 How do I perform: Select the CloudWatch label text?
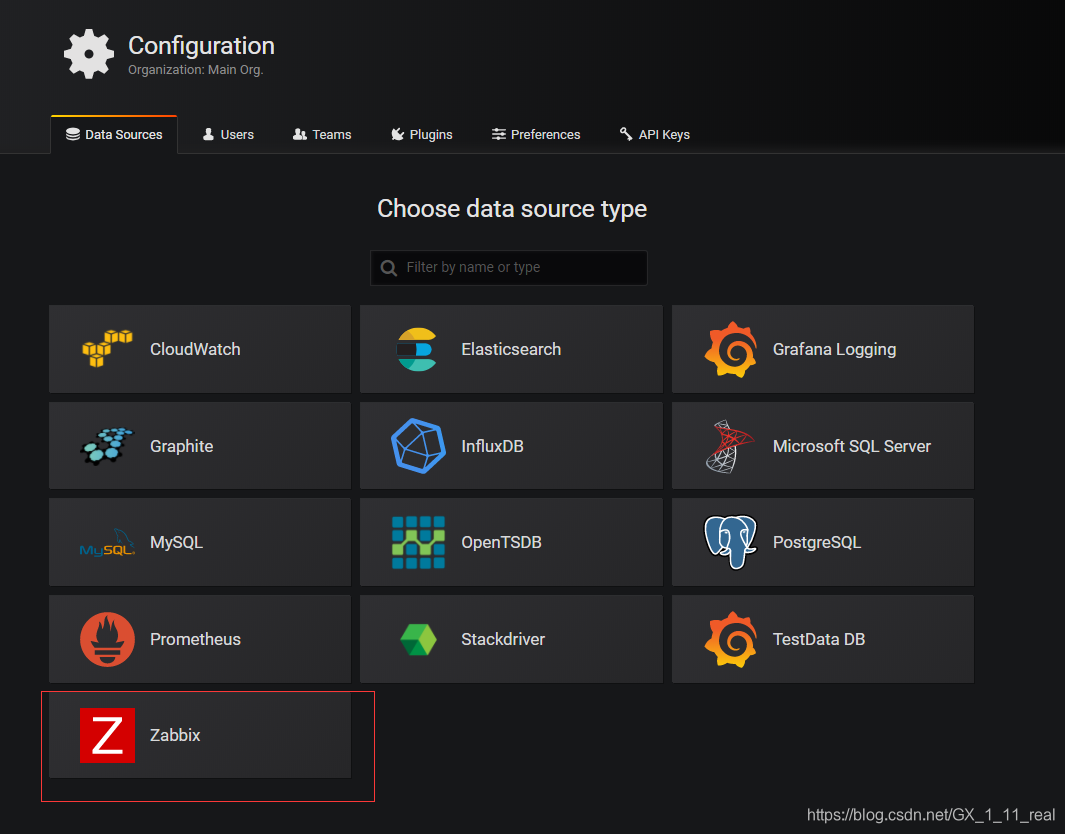click(x=195, y=349)
